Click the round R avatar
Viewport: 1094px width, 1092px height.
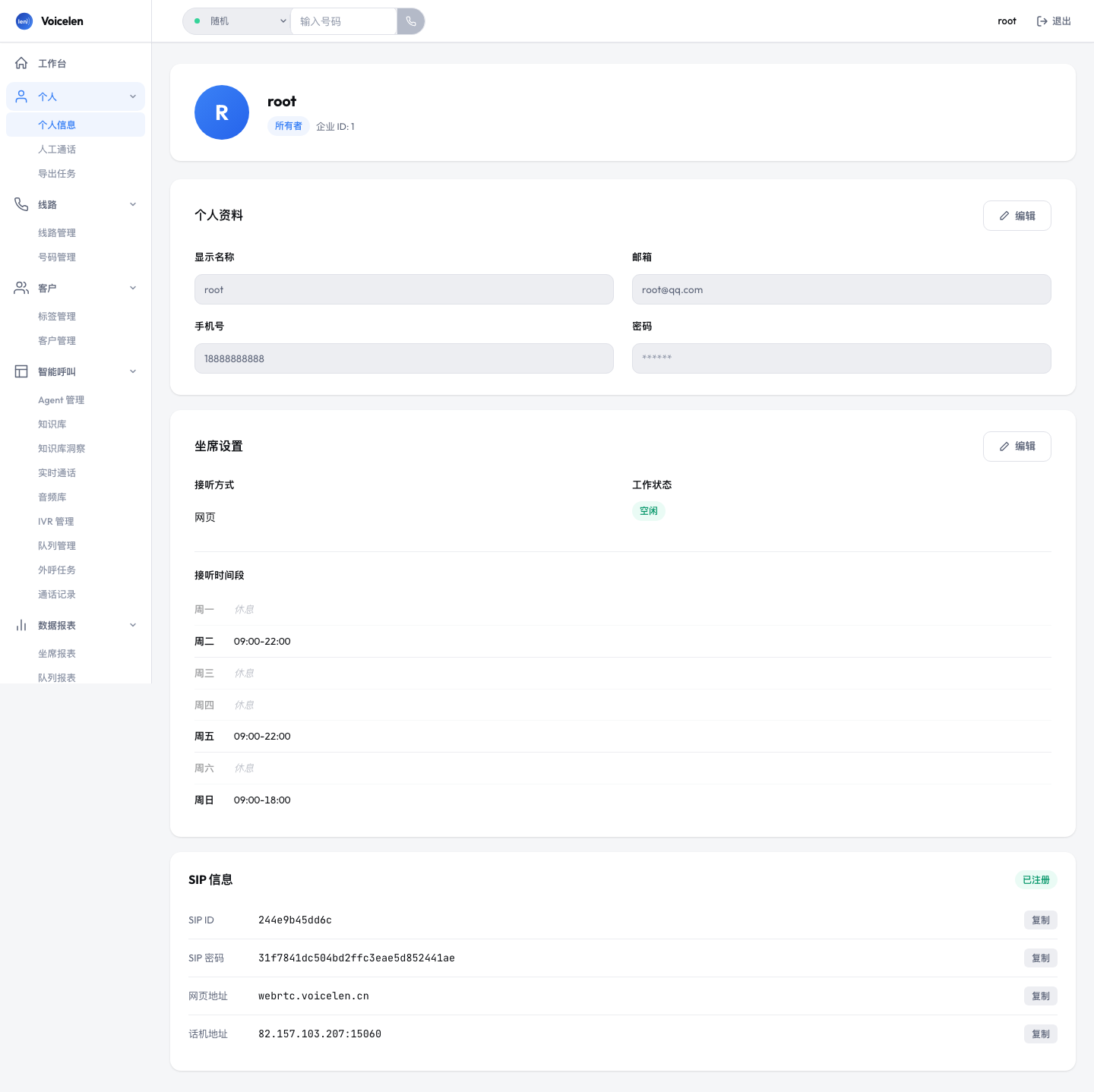click(x=222, y=112)
